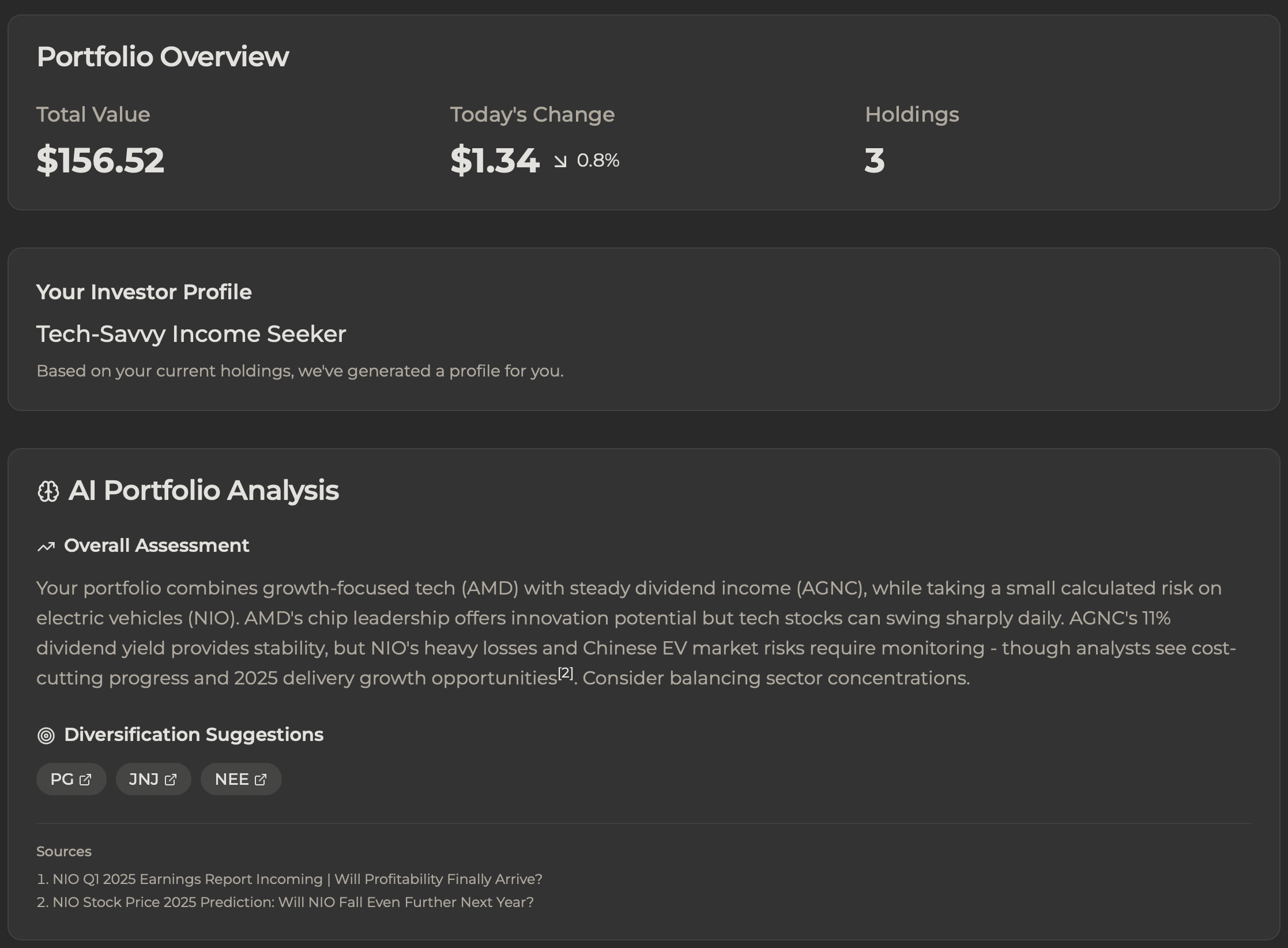Click the Sources section label
Viewport: 1288px width, 948px height.
pos(64,851)
